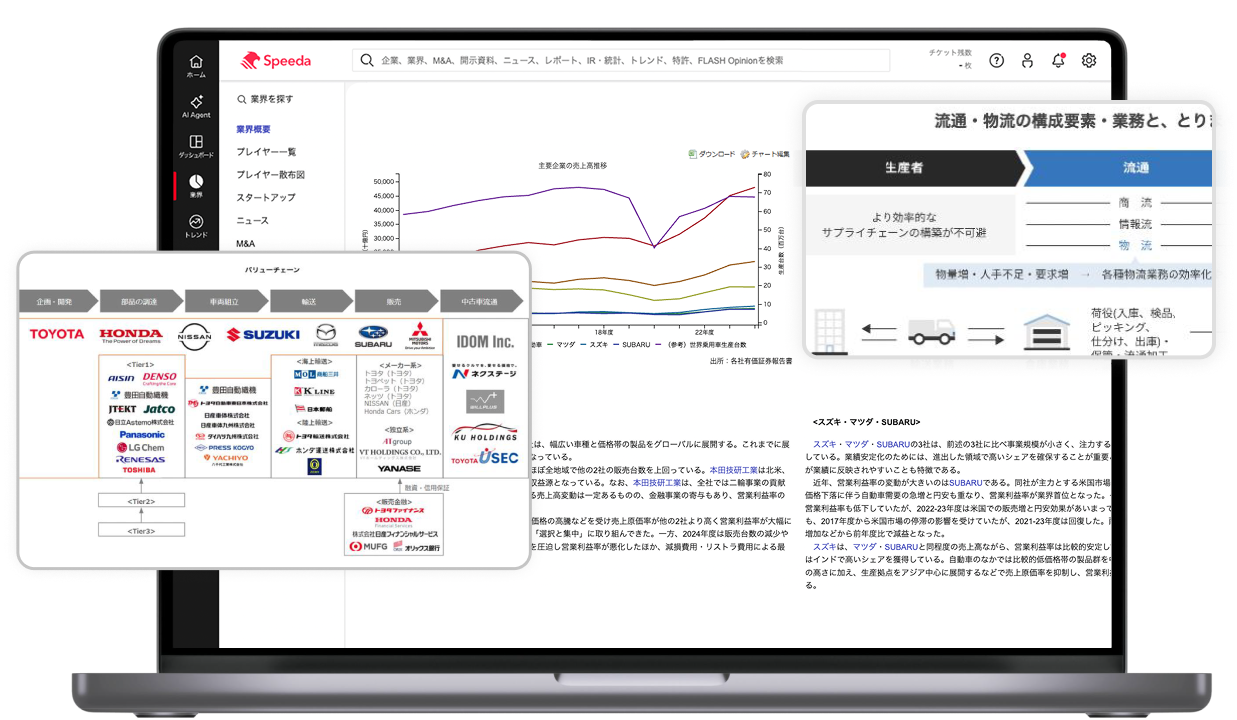Select the AI Agent sidebar icon

pyautogui.click(x=196, y=105)
